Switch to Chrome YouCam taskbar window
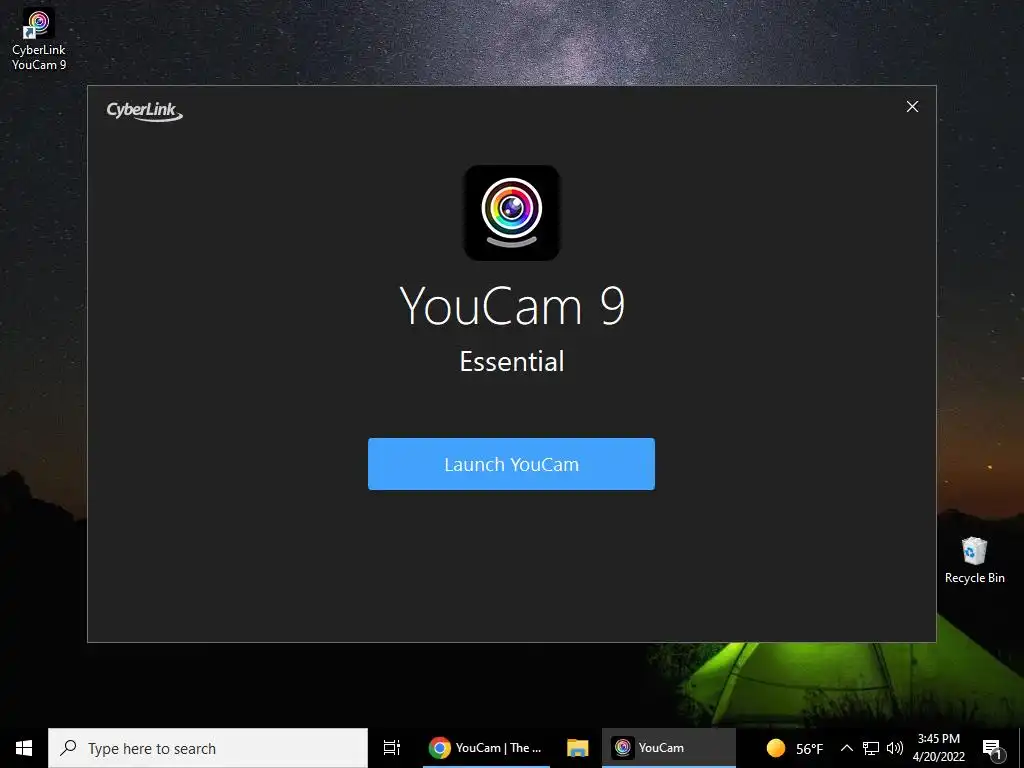Viewport: 1024px width, 768px height. [486, 748]
